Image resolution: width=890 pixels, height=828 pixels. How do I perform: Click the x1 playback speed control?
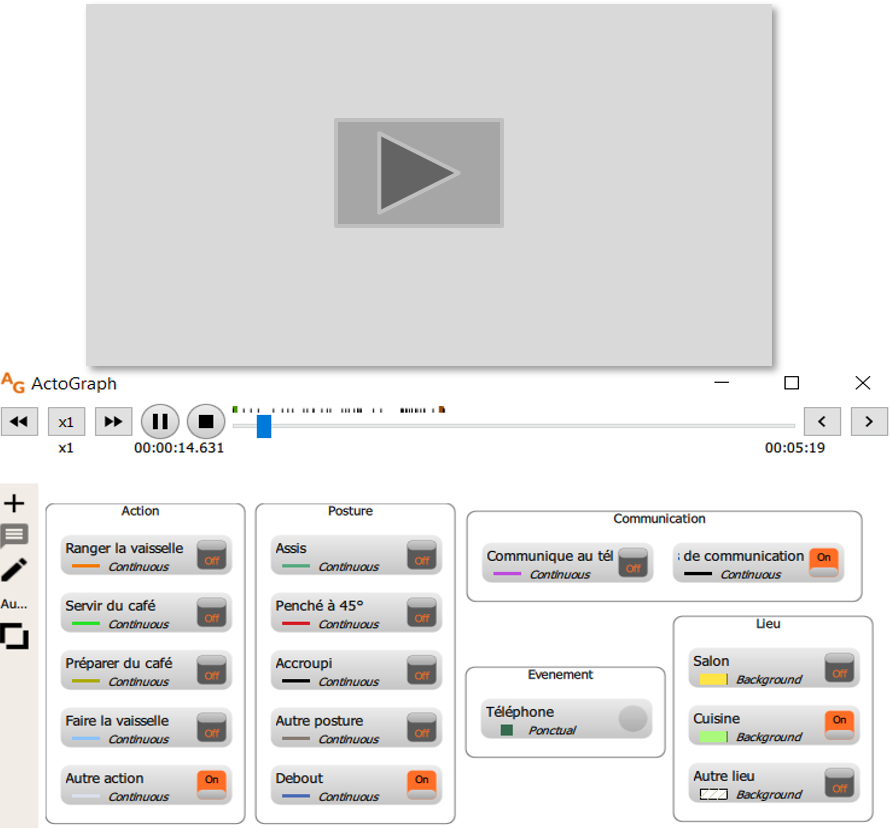[66, 421]
